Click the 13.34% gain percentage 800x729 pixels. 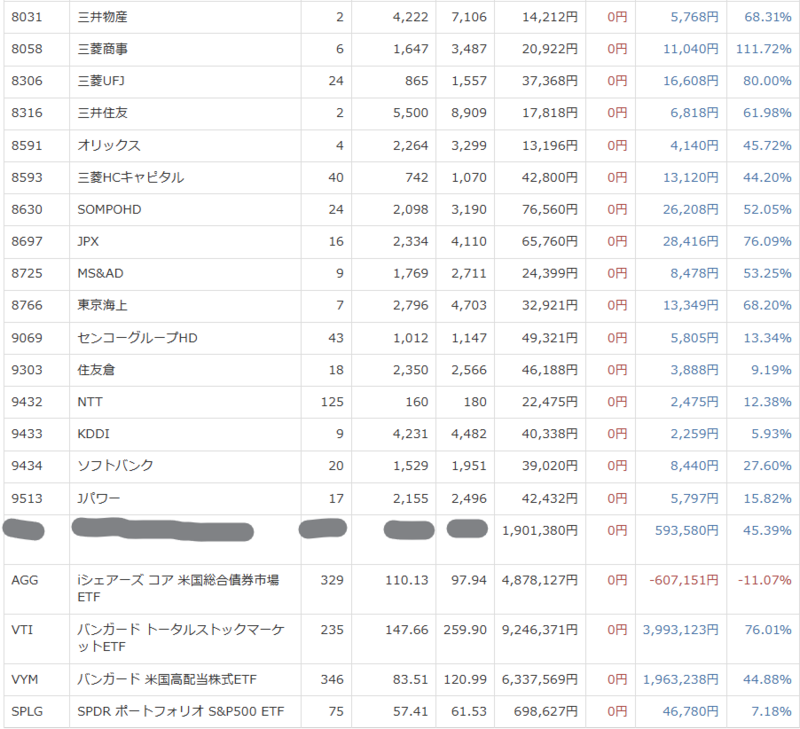pyautogui.click(x=767, y=338)
